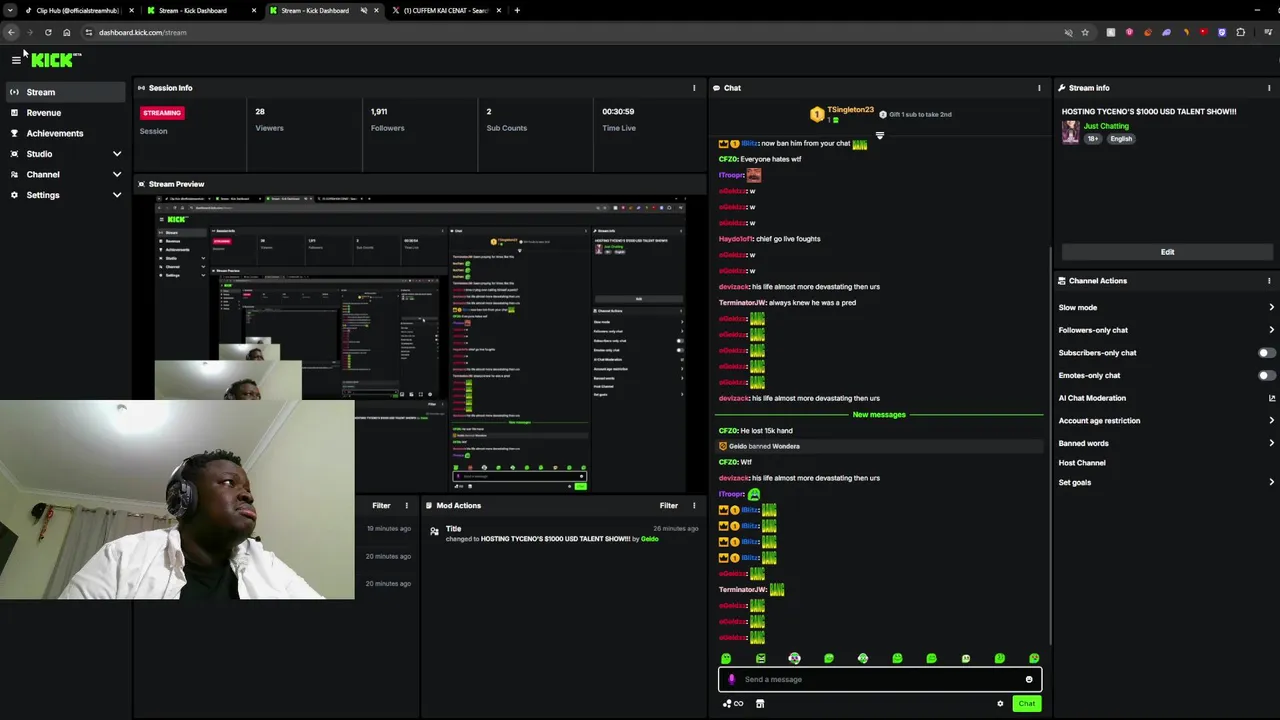Click Host Channel action
The image size is (1280, 720).
[1082, 463]
